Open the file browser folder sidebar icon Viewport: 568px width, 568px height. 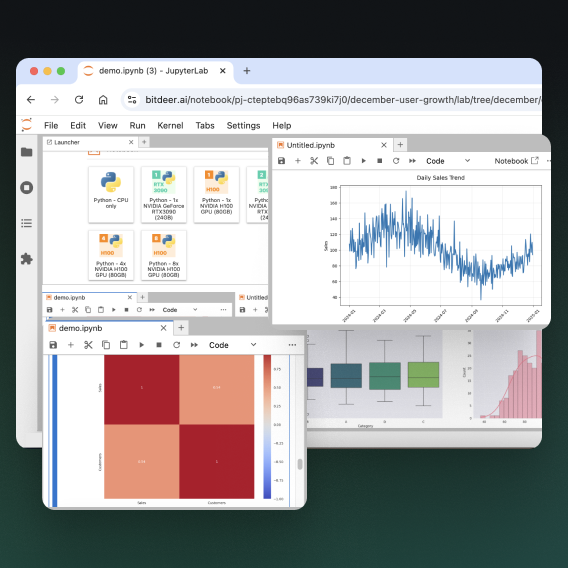coord(26,152)
